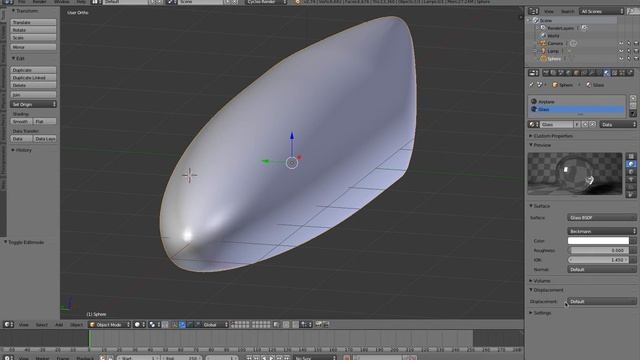
Task: Open the Material properties tab icon
Action: pos(607,73)
